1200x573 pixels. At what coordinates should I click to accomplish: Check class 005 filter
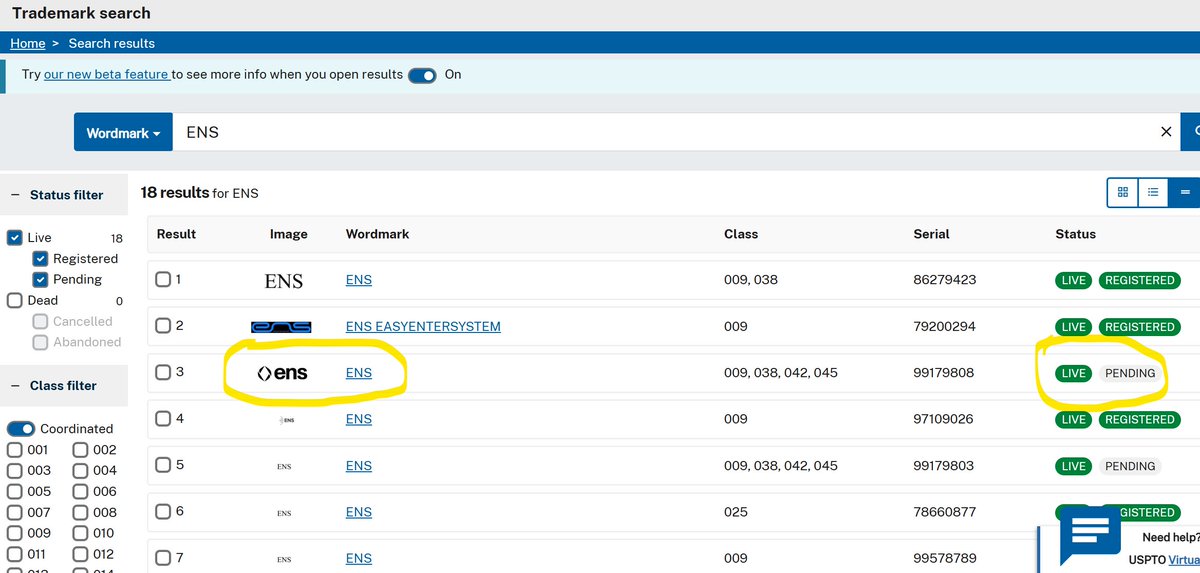[15, 491]
